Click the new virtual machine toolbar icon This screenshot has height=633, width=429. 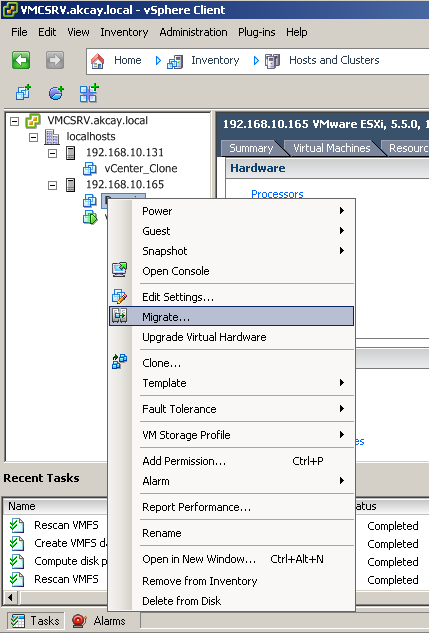23,93
